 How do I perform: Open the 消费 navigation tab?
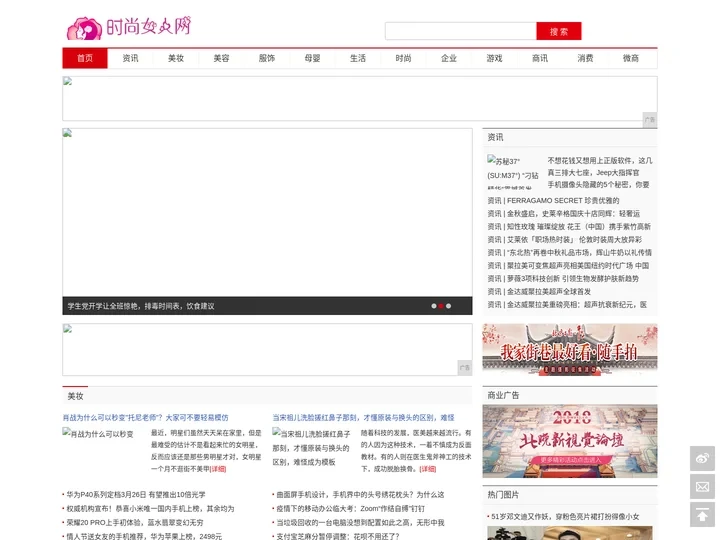point(585,58)
